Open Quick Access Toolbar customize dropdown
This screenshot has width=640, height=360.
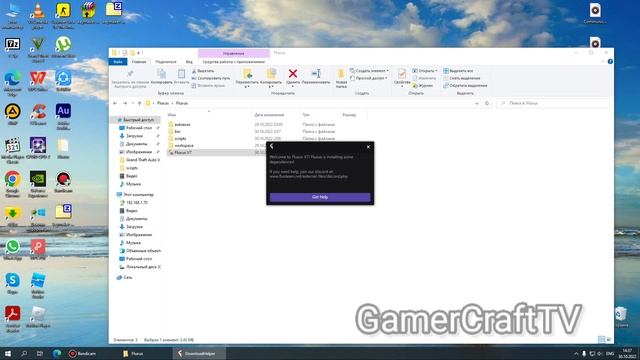pyautogui.click(x=139, y=53)
